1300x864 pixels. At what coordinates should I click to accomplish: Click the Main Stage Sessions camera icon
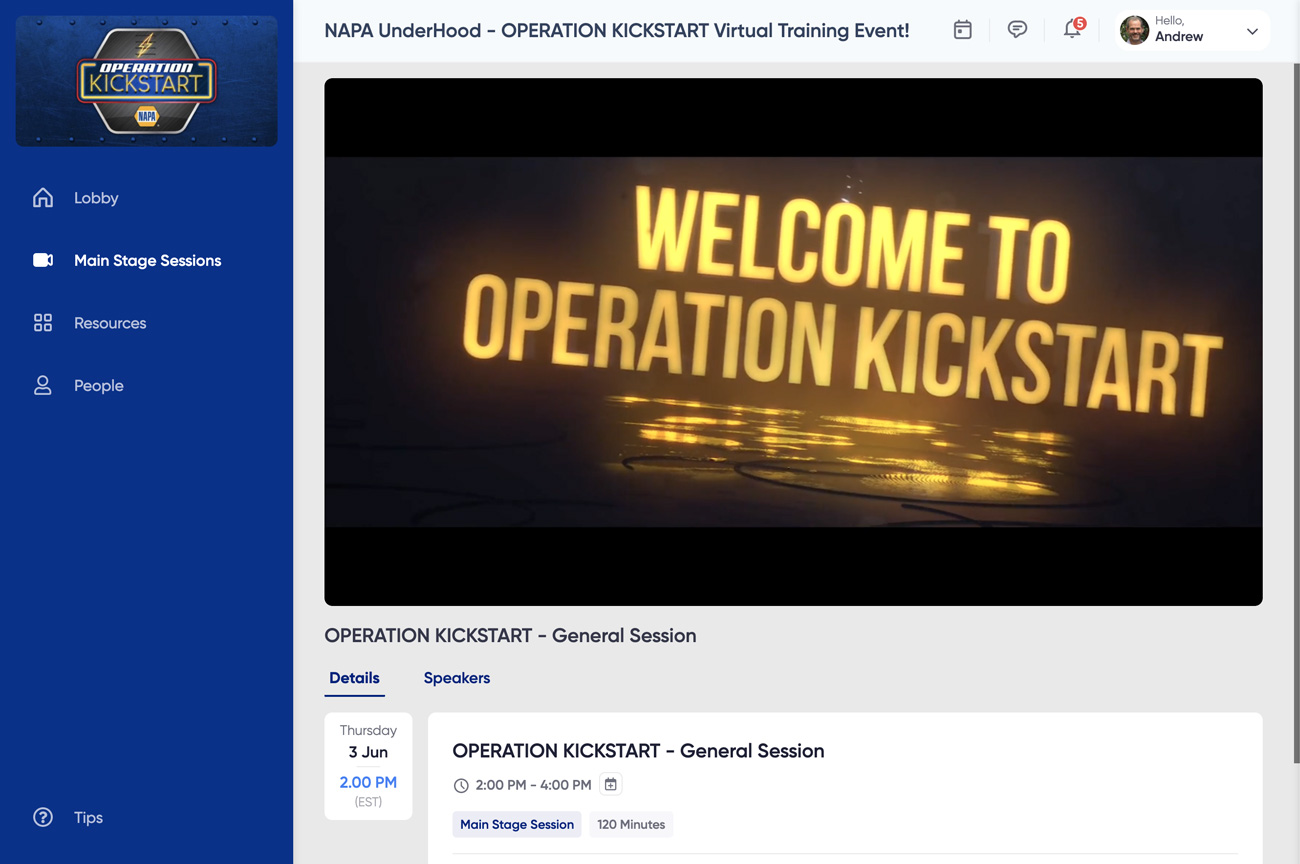[43, 260]
